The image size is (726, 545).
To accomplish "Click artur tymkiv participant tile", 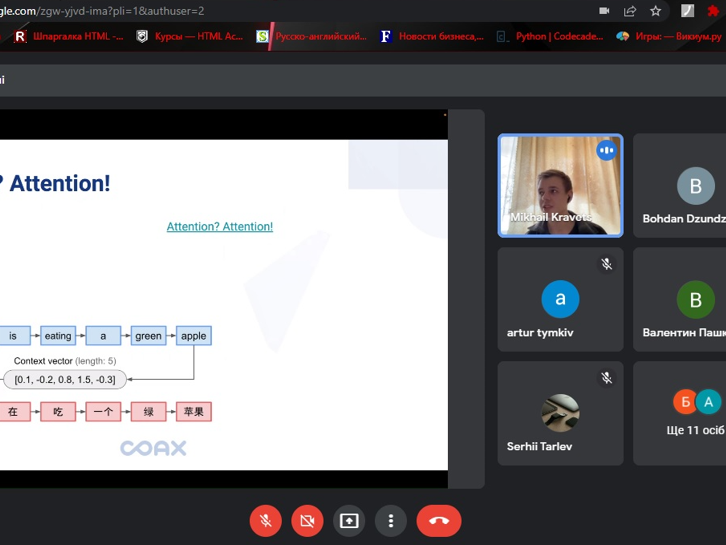I will click(560, 299).
